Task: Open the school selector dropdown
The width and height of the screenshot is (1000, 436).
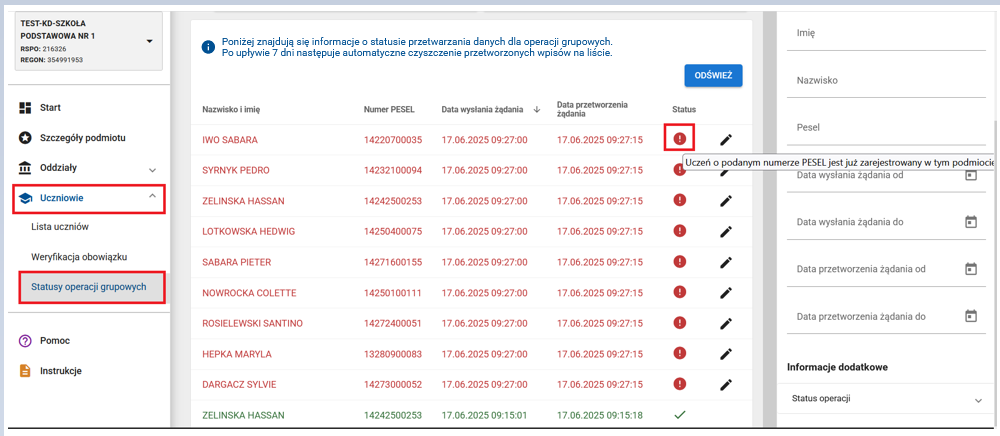Action: pyautogui.click(x=149, y=41)
